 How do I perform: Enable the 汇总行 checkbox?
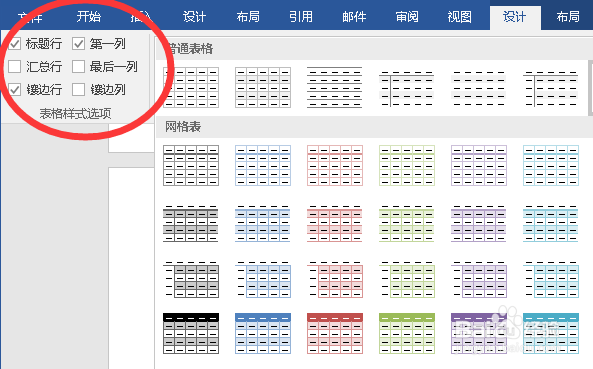coord(14,67)
